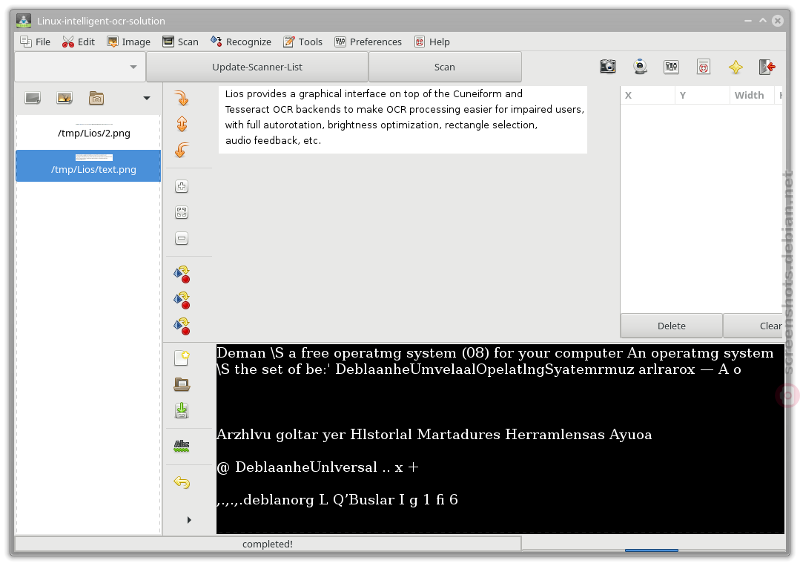Click the yellow undo arrow icon
Viewport: 800px width, 566px height.
coord(182,482)
